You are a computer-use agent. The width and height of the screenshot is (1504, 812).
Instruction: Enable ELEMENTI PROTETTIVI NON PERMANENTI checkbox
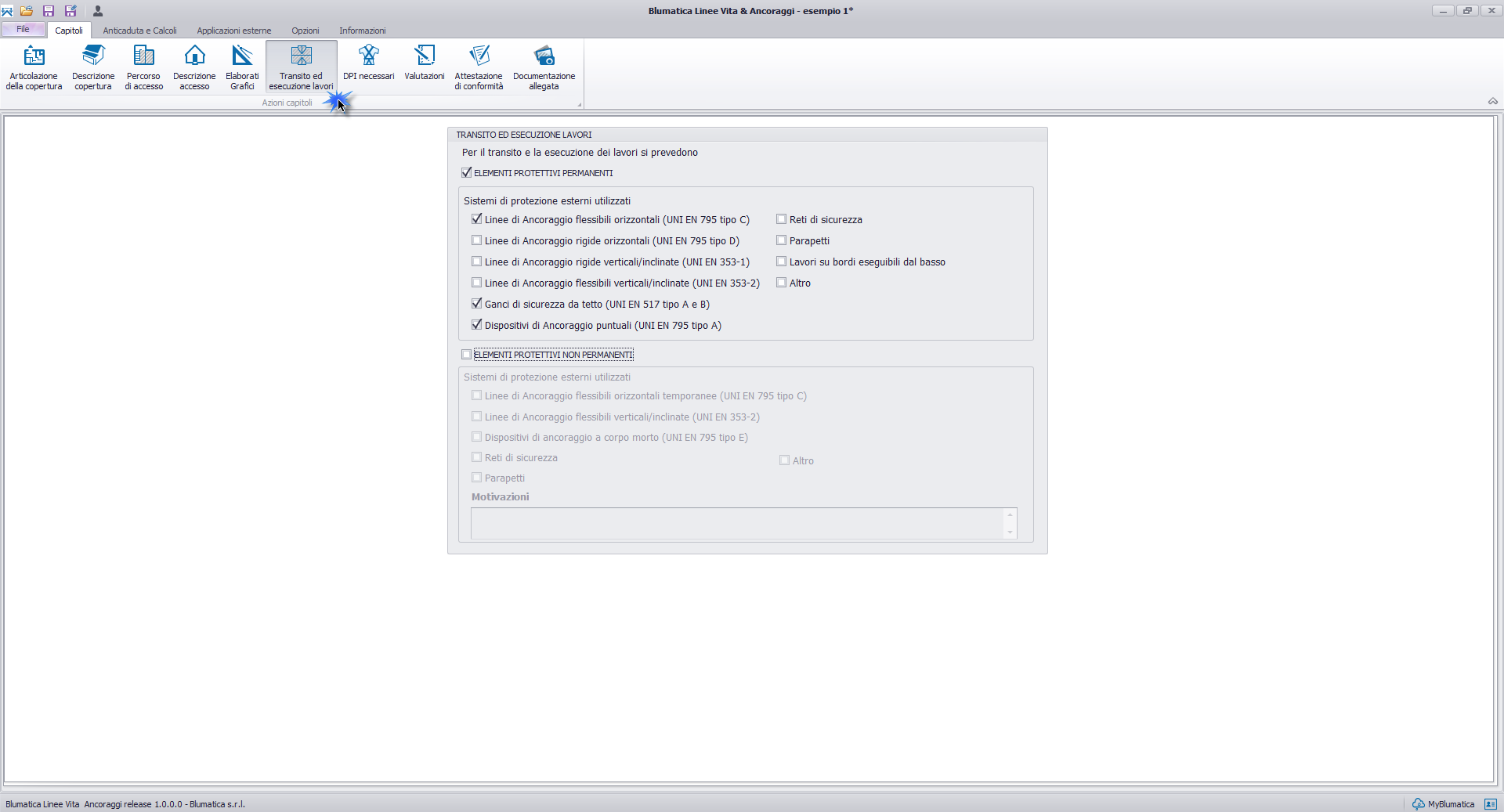click(x=467, y=355)
